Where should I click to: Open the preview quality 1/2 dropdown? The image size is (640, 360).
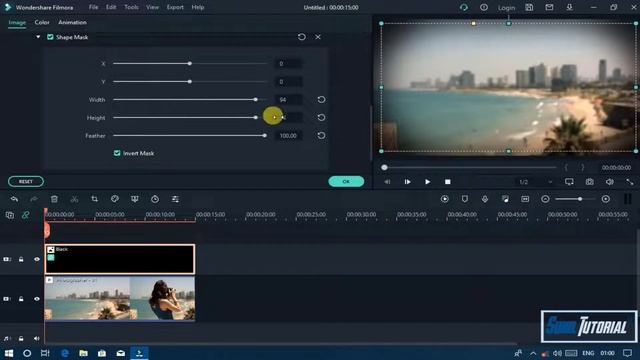click(x=535, y=182)
